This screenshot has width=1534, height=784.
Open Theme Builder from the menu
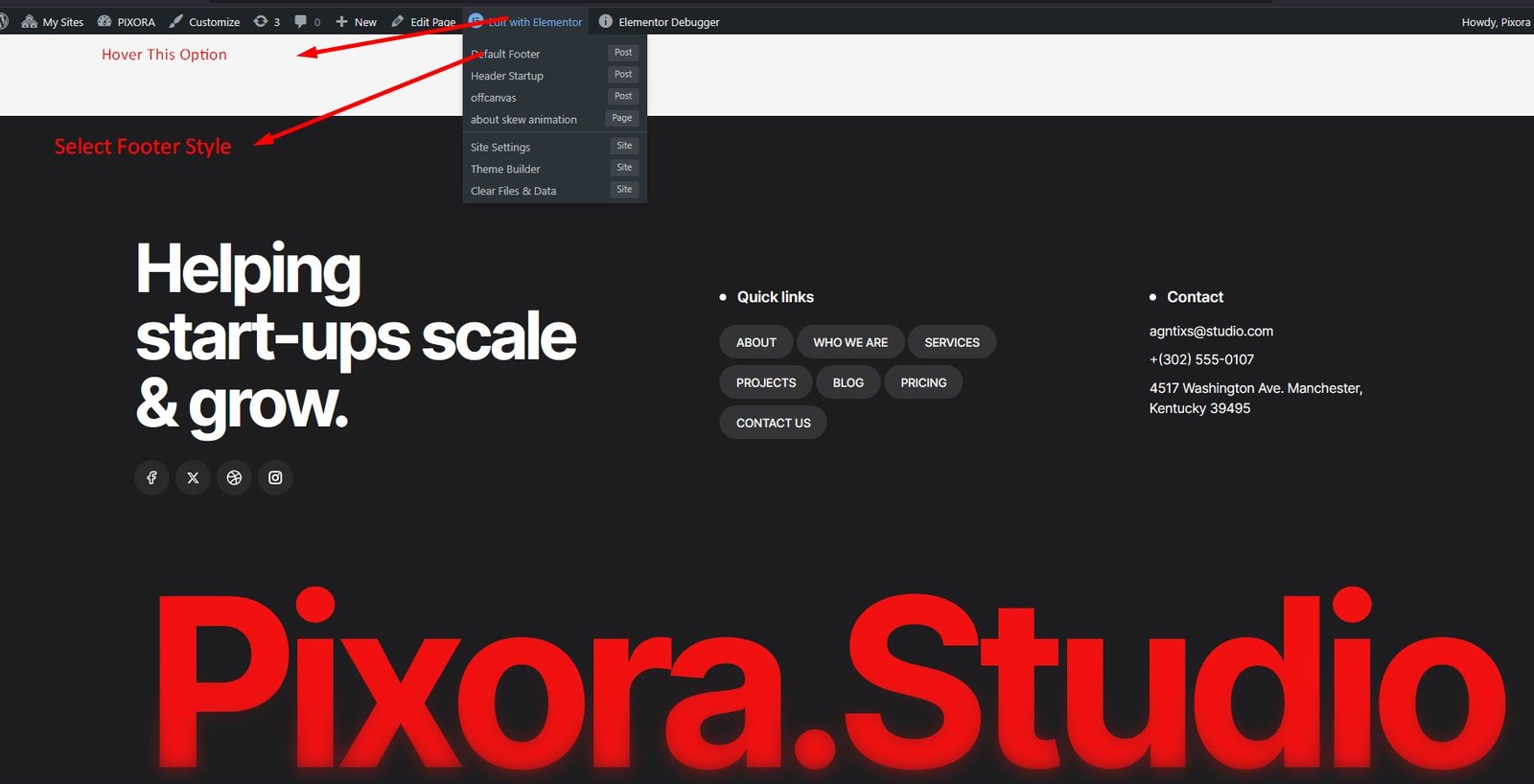505,169
